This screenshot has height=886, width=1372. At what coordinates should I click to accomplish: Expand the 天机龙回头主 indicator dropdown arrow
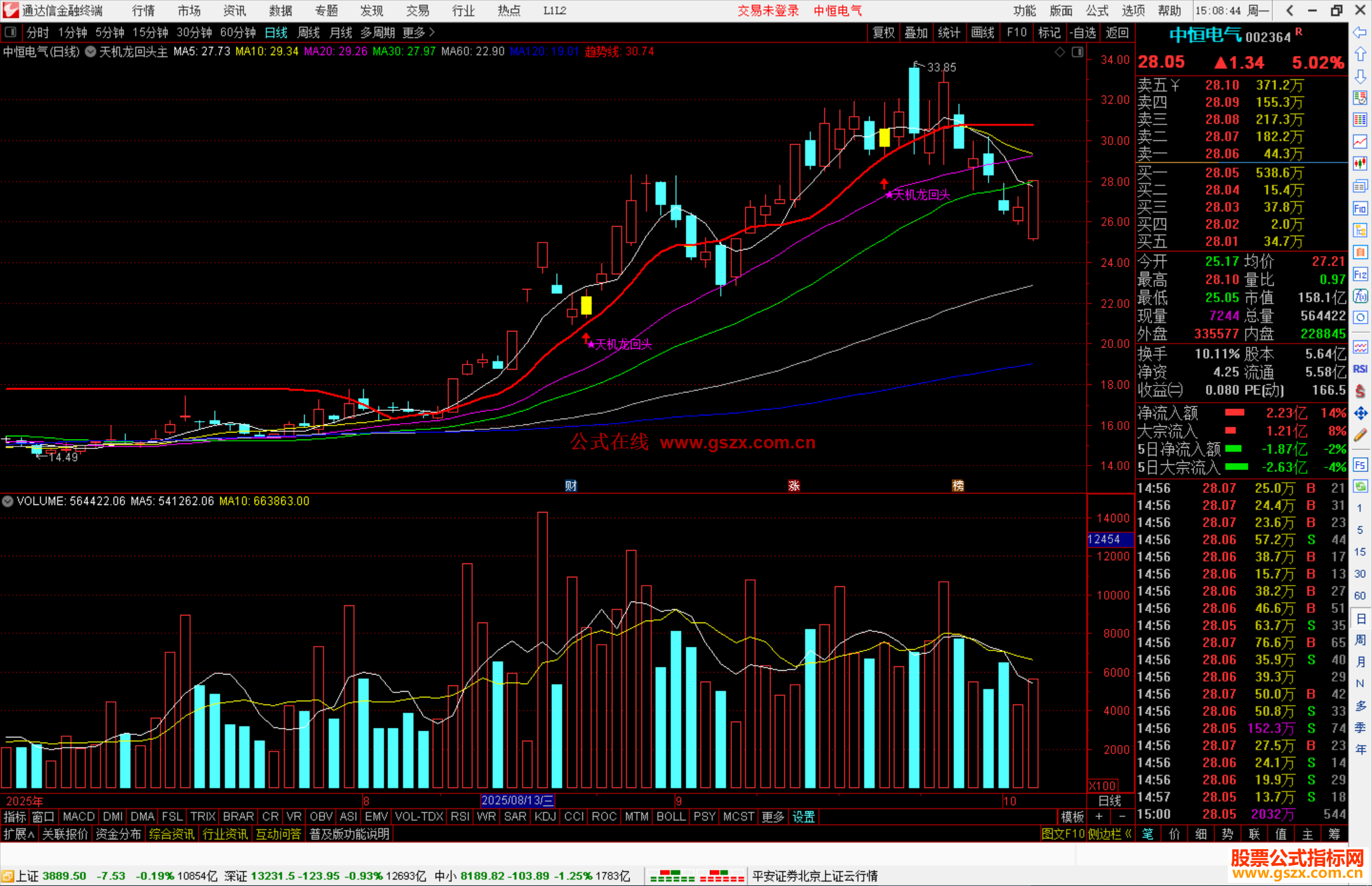click(x=91, y=51)
